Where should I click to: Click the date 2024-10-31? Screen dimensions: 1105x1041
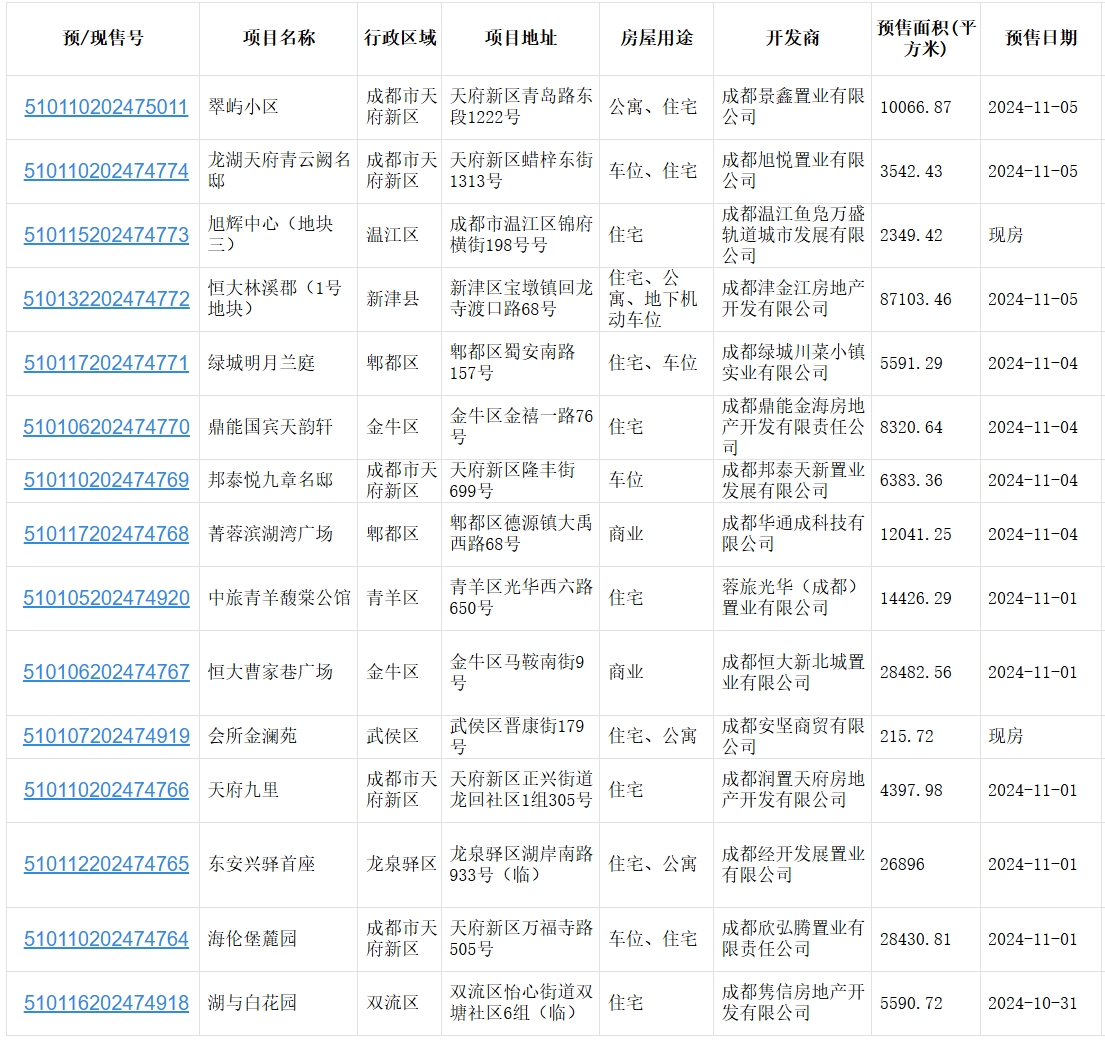tap(1032, 1004)
